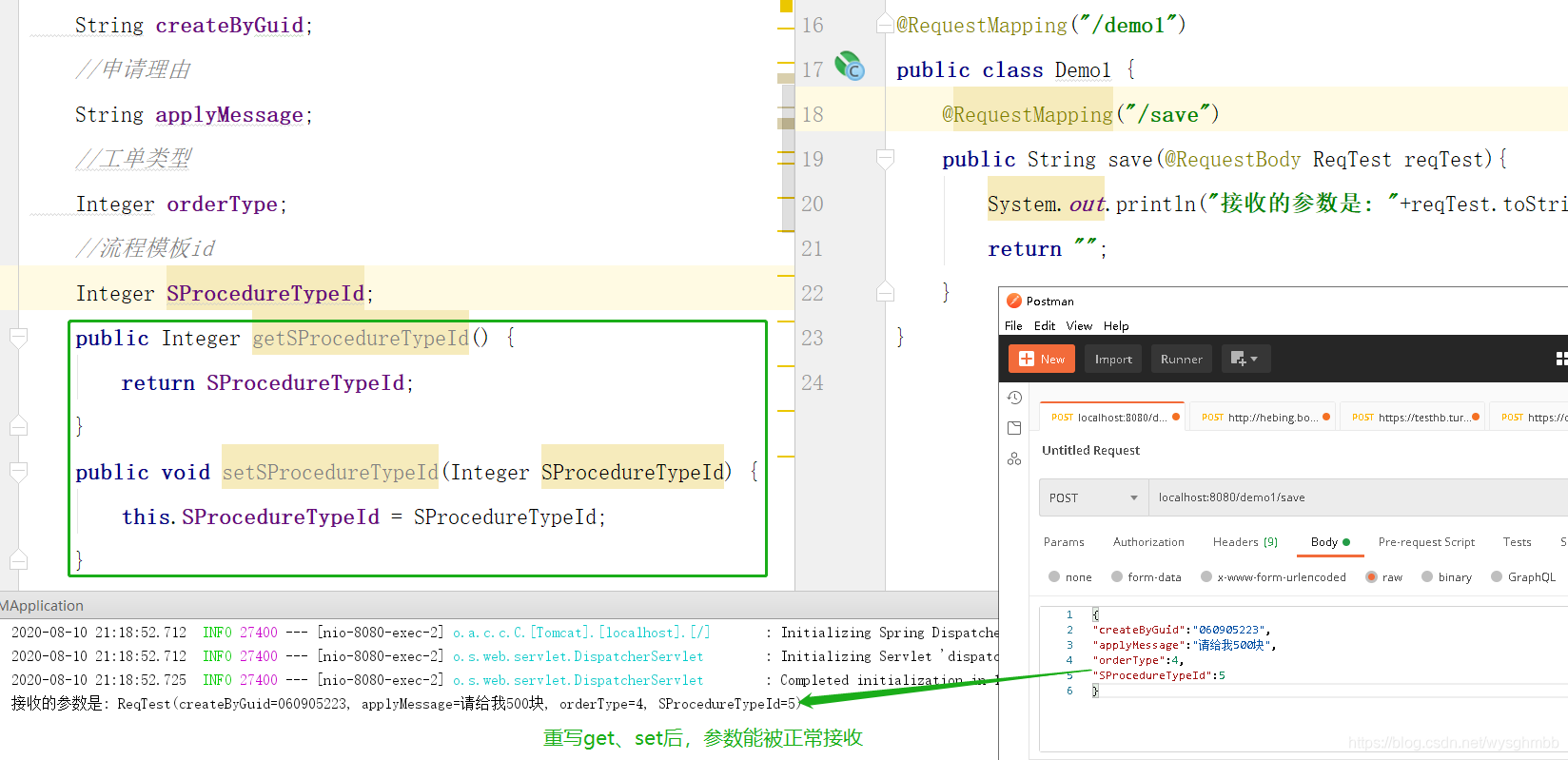
Task: Click the DispatcherServlet link on the Initializing Servlet line
Action: click(578, 656)
